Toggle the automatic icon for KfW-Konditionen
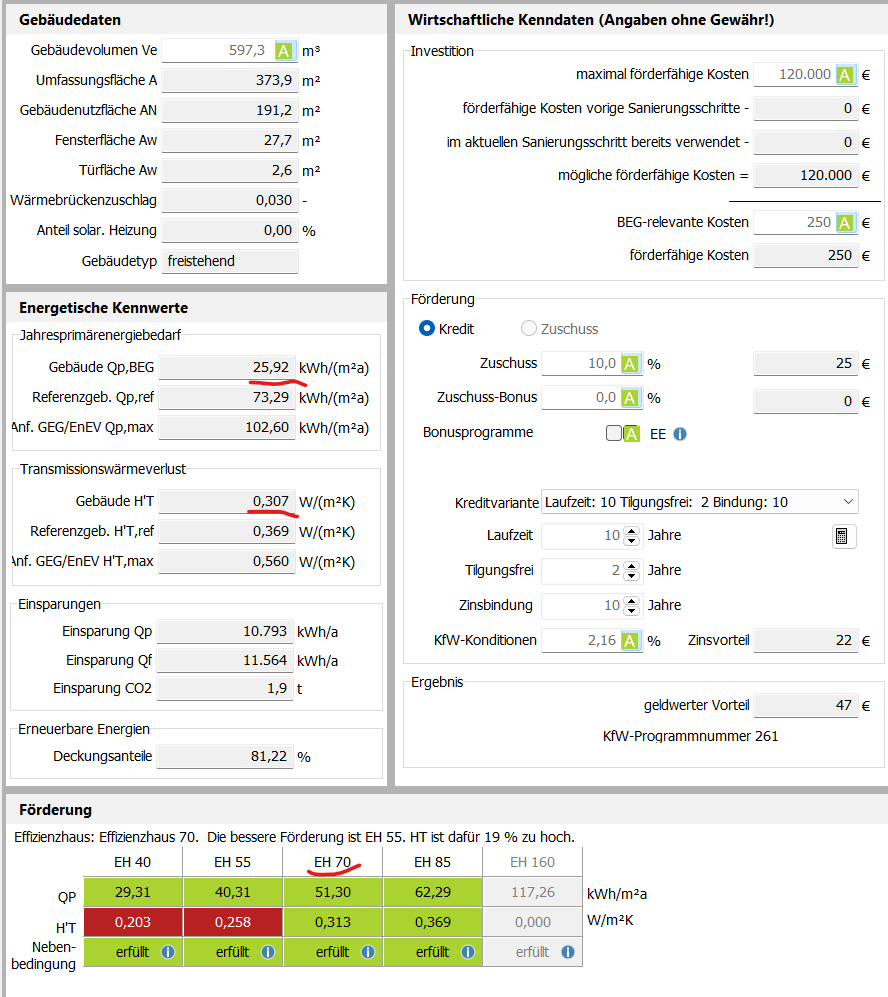888x997 pixels. click(x=629, y=640)
